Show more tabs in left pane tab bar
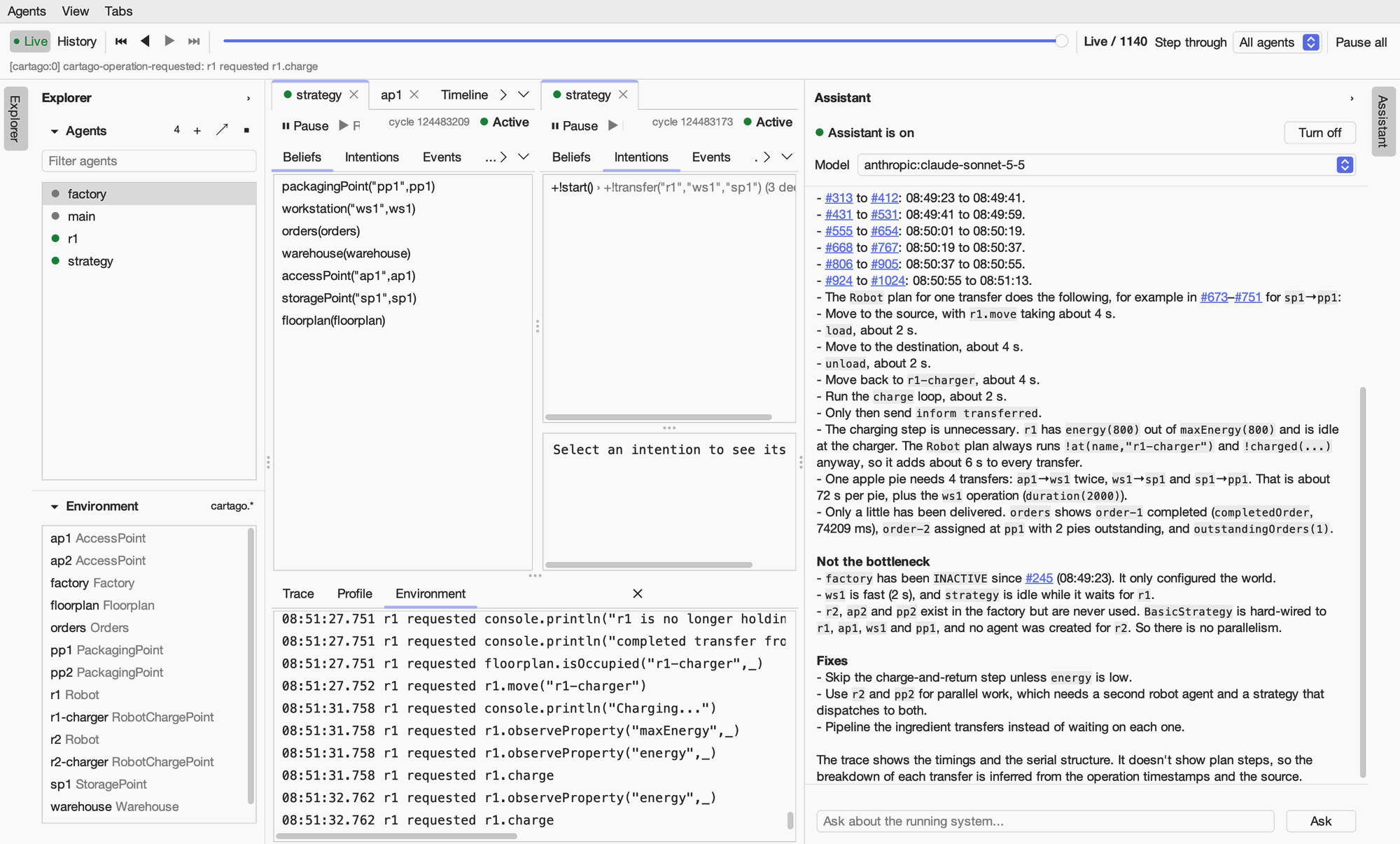This screenshot has height=844, width=1400. 523,94
